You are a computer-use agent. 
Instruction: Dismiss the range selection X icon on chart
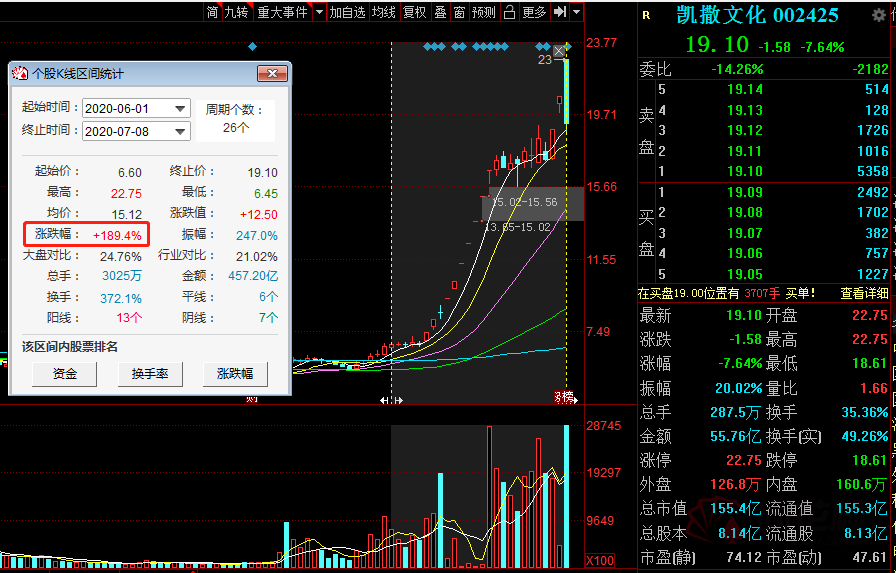coord(559,51)
